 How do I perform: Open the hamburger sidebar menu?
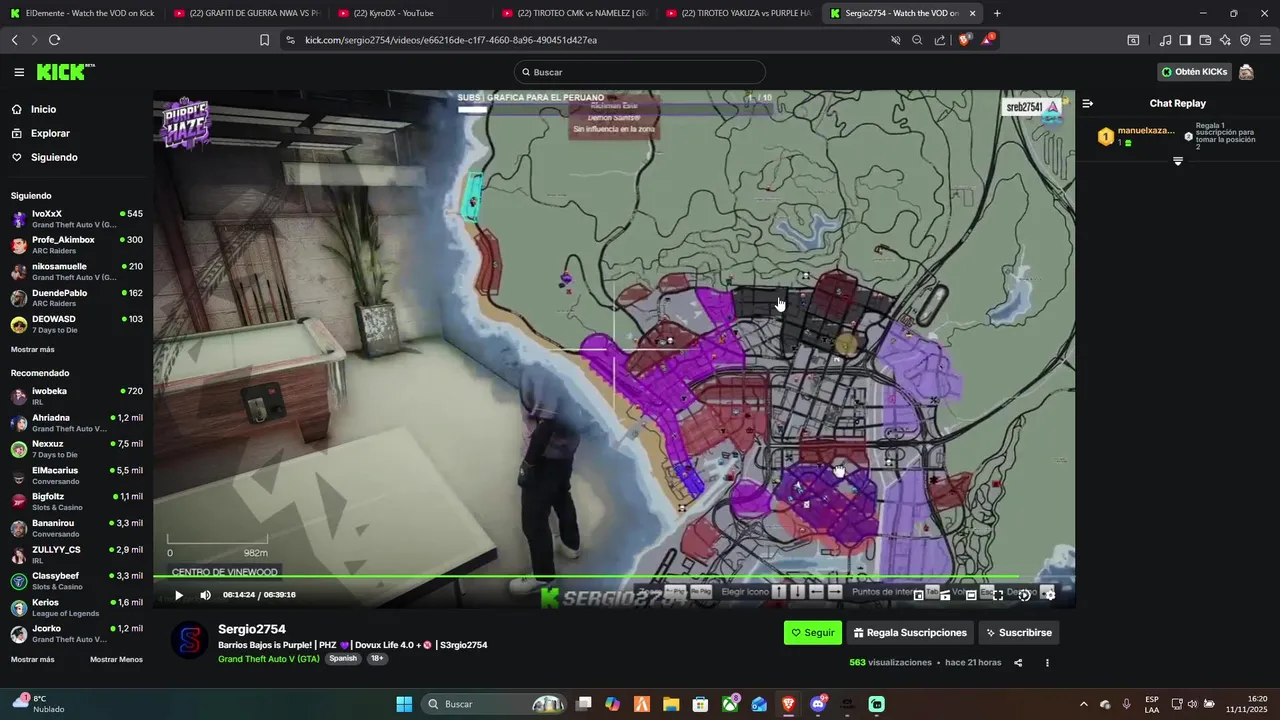click(x=19, y=72)
